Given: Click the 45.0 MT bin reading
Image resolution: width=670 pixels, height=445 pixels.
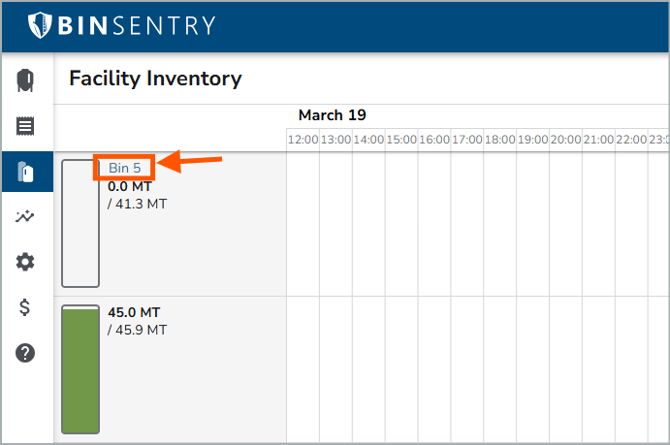Looking at the screenshot, I should tap(134, 312).
